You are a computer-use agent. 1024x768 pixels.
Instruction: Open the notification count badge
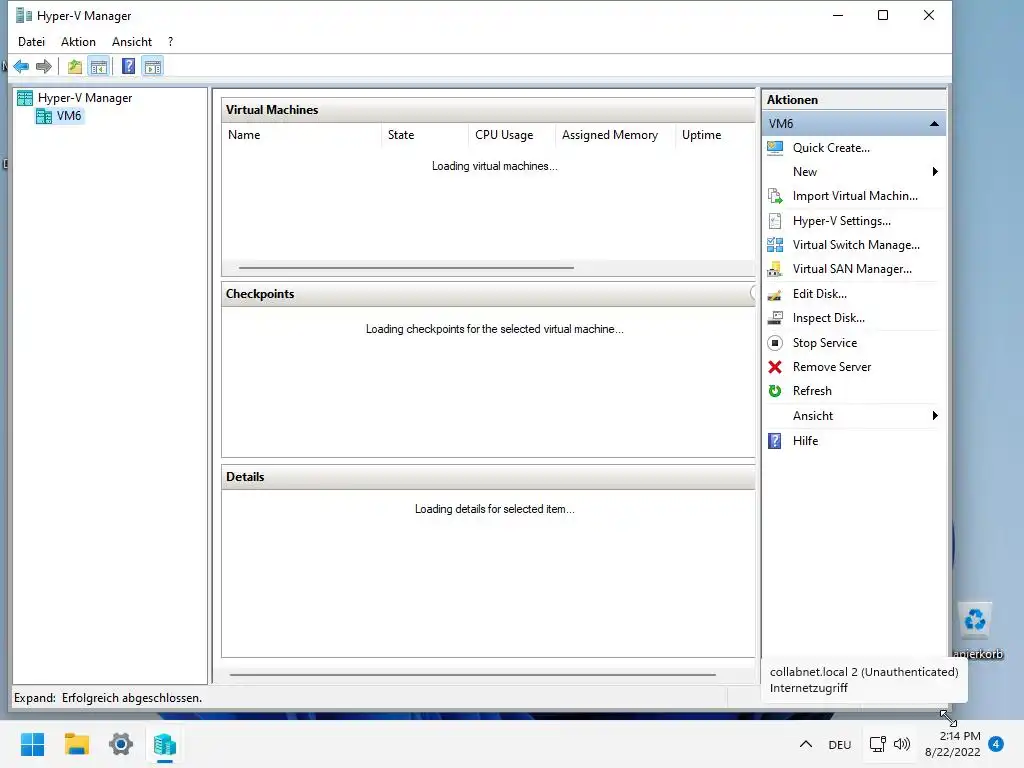point(996,744)
